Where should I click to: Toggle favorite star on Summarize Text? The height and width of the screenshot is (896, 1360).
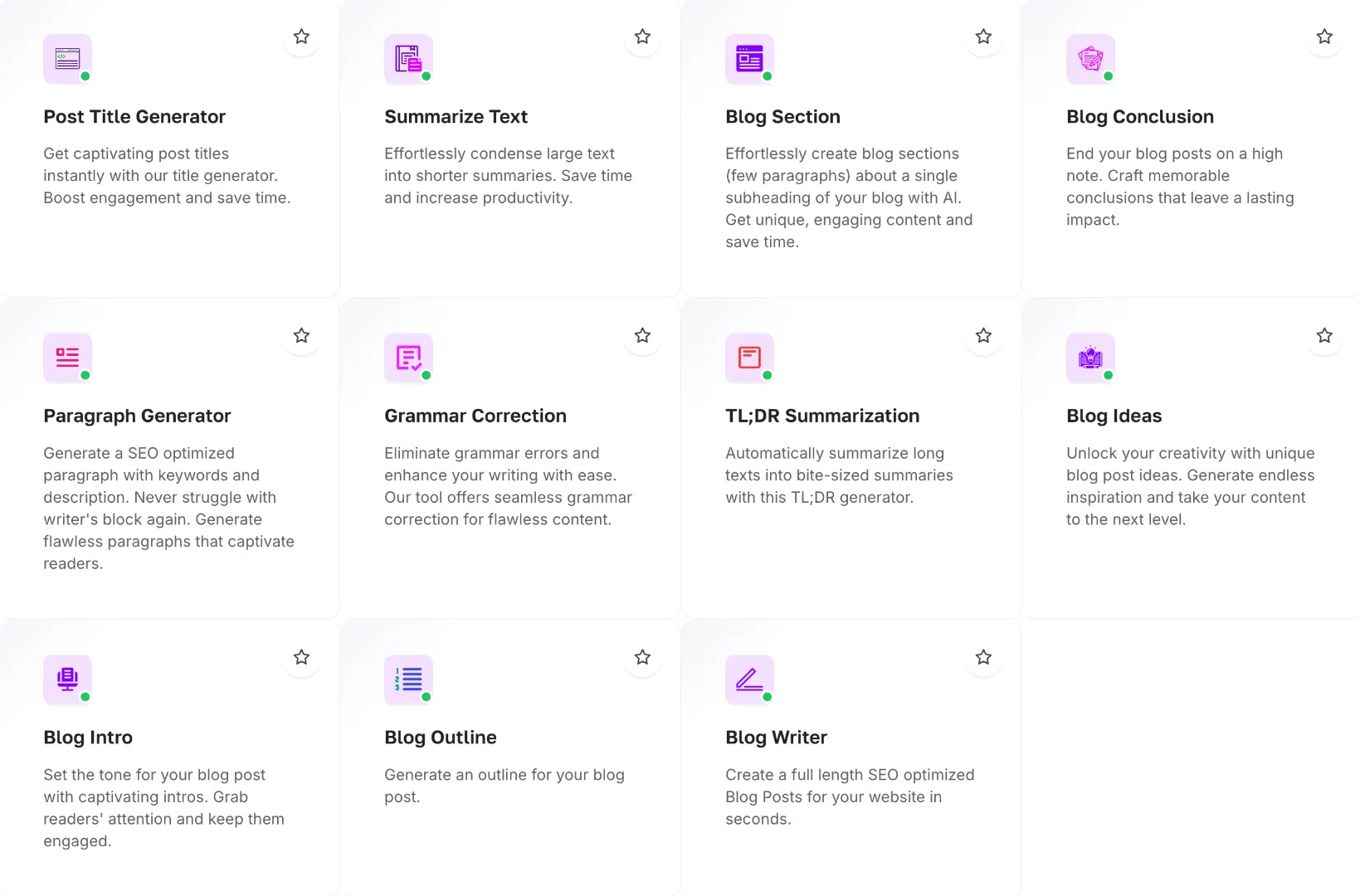(x=642, y=37)
